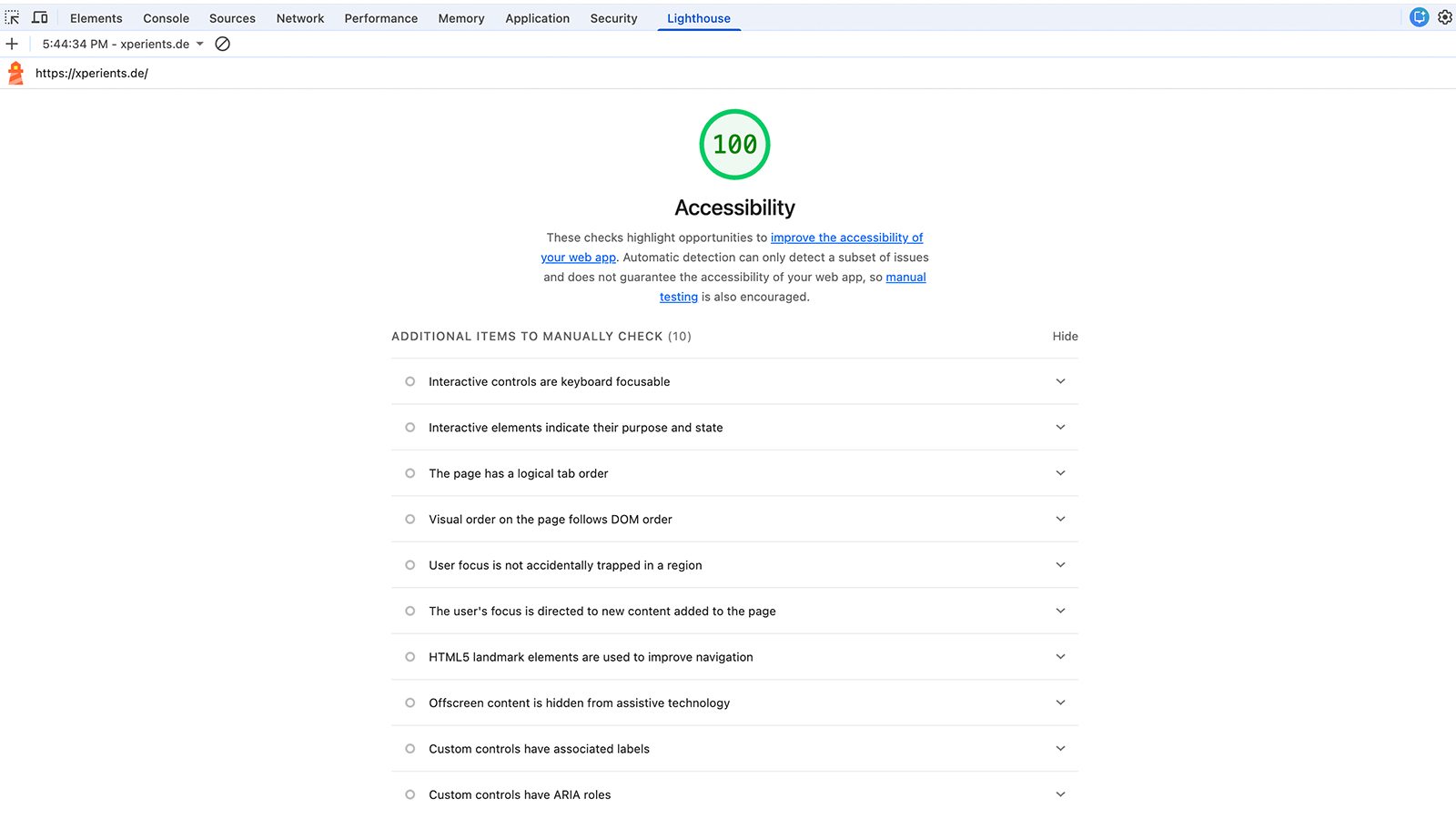Screen dimensions: 1456x819
Task: Expand chevron for focus trapped audit
Action: 1060,565
